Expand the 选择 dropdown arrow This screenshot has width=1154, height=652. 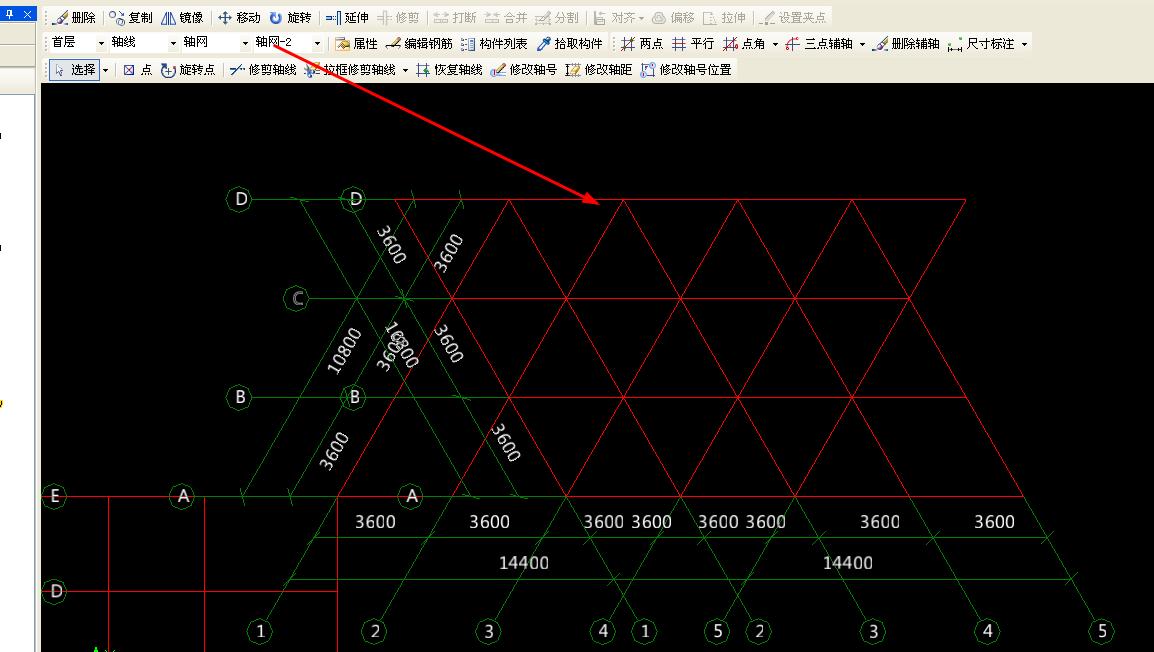pos(105,70)
